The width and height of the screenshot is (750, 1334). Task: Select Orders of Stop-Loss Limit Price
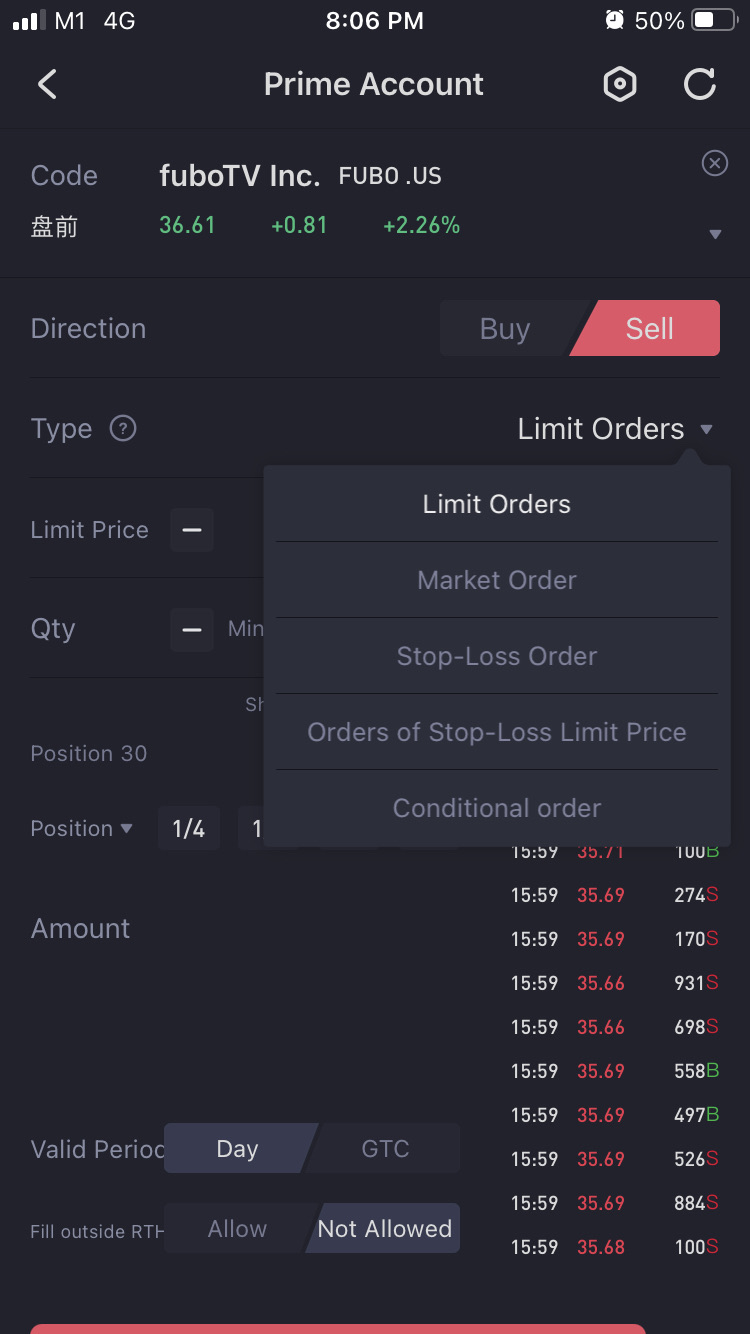(497, 732)
